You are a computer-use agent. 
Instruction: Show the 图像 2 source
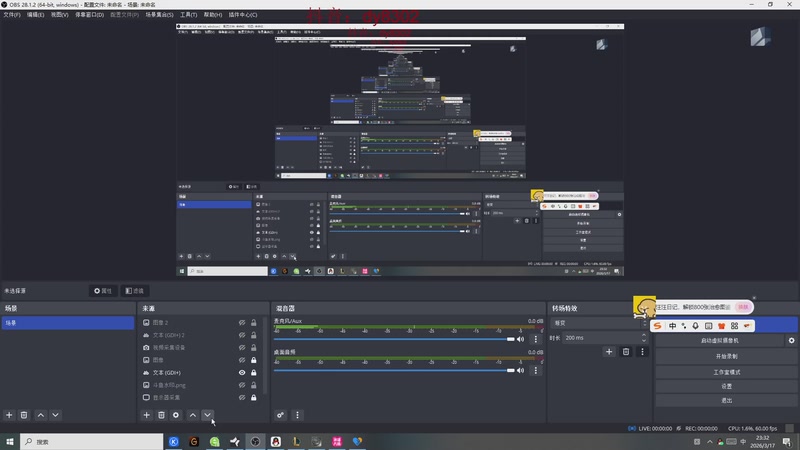tap(242, 323)
